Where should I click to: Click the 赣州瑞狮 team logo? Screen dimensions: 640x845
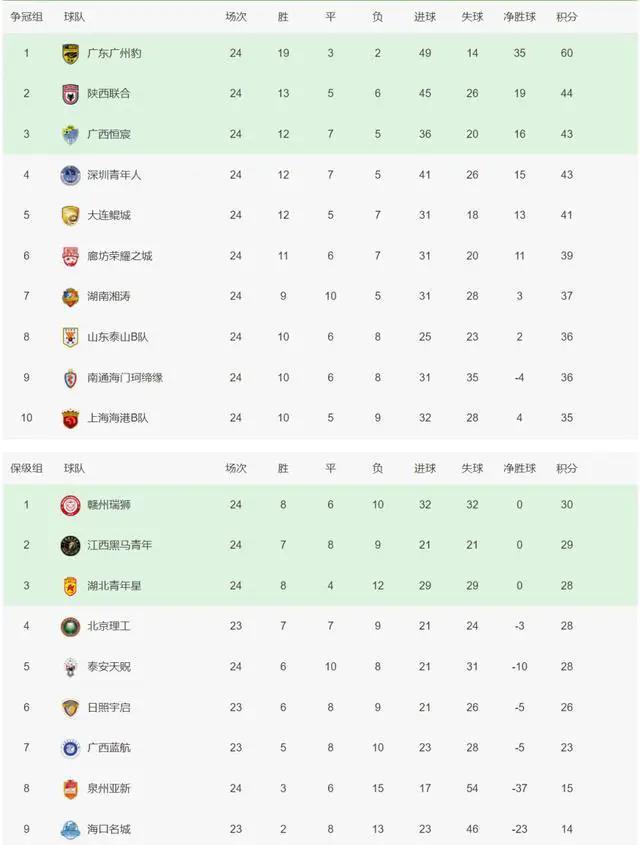[x=71, y=505]
